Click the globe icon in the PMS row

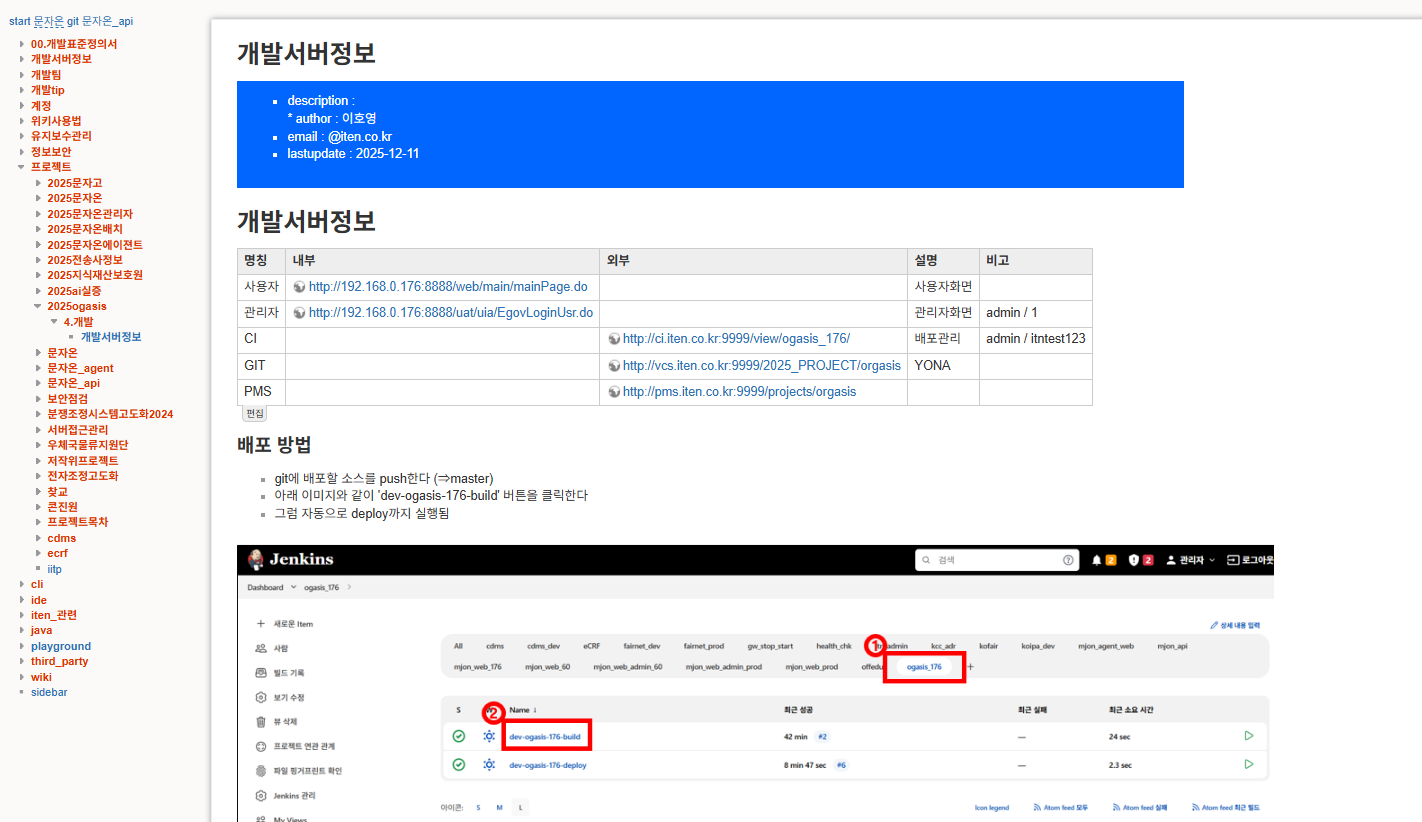[x=613, y=392]
